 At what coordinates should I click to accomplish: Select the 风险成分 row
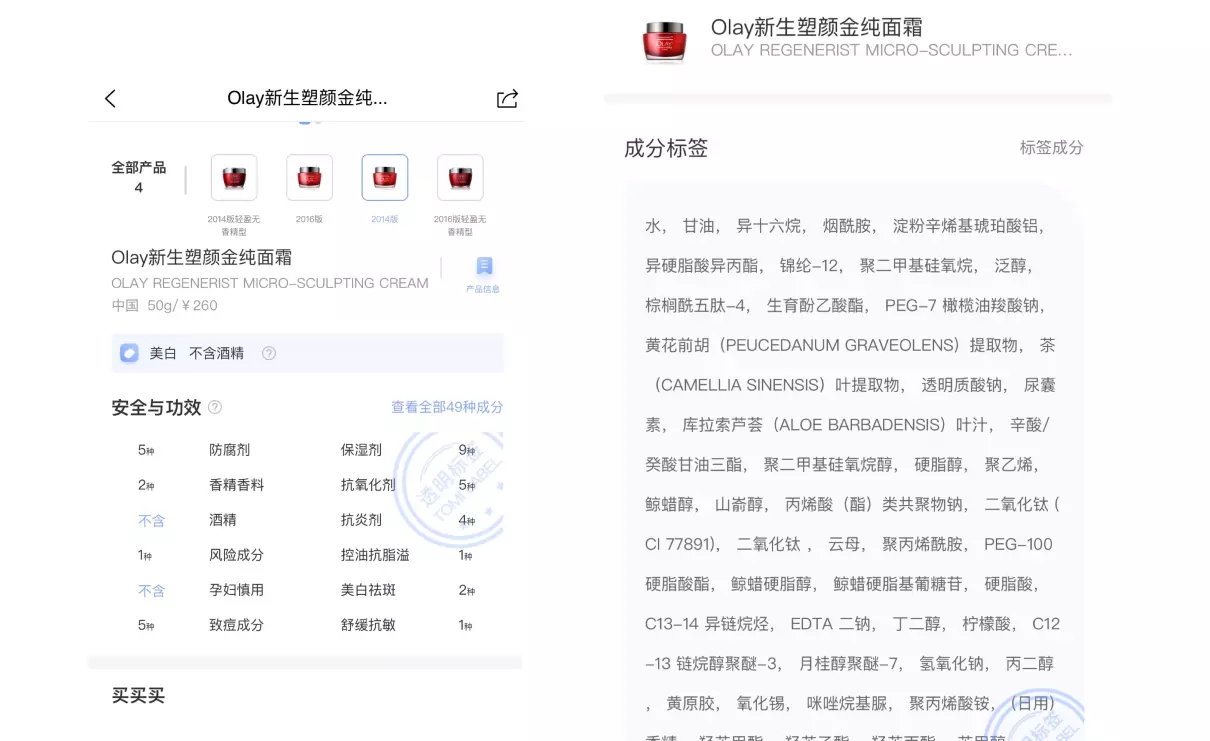[x=202, y=555]
